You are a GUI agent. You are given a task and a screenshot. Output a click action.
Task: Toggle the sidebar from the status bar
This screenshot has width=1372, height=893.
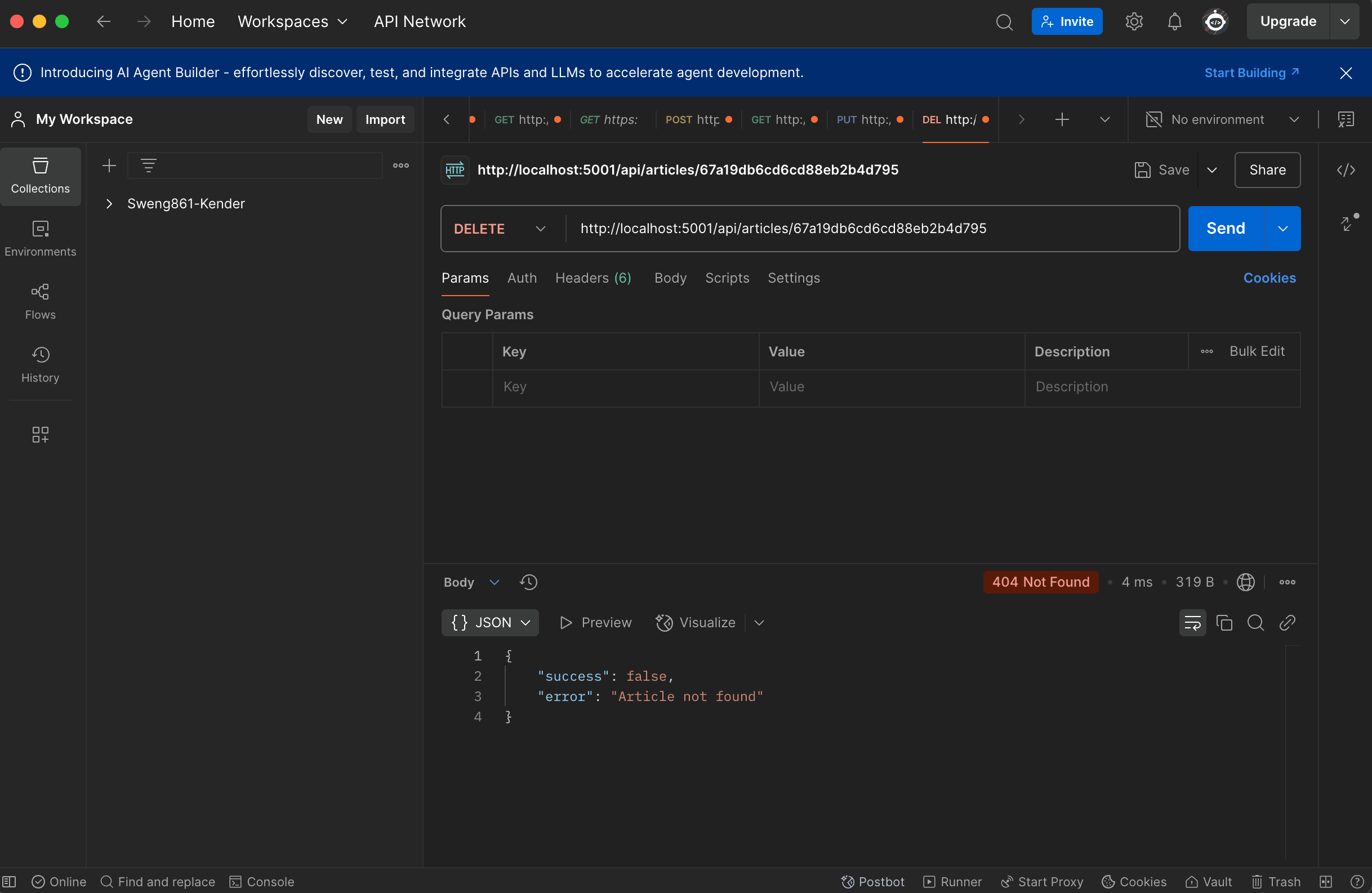[9, 882]
